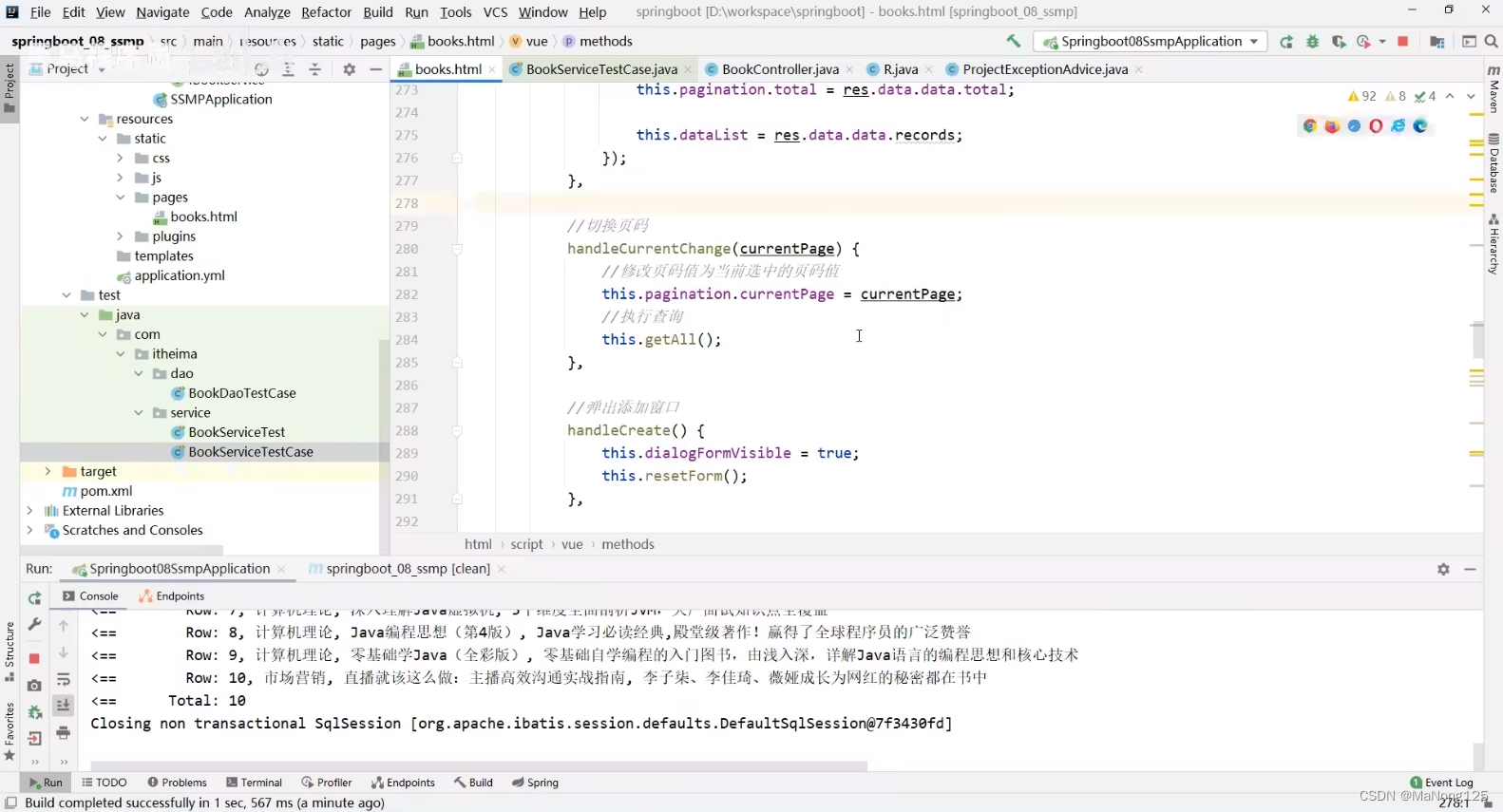
Task: Toggle the Maven tool window
Action: tap(1493, 90)
